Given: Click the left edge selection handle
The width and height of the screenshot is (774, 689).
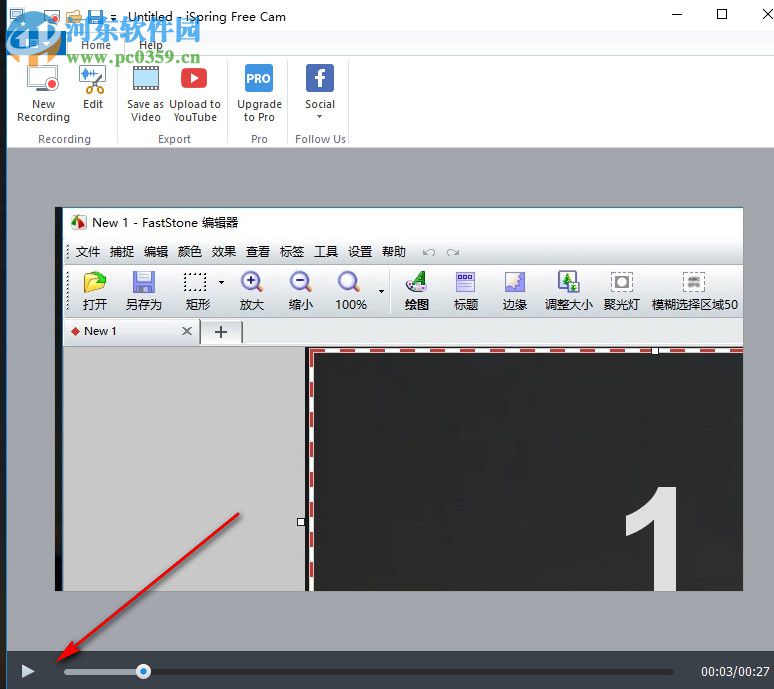Looking at the screenshot, I should [x=301, y=522].
